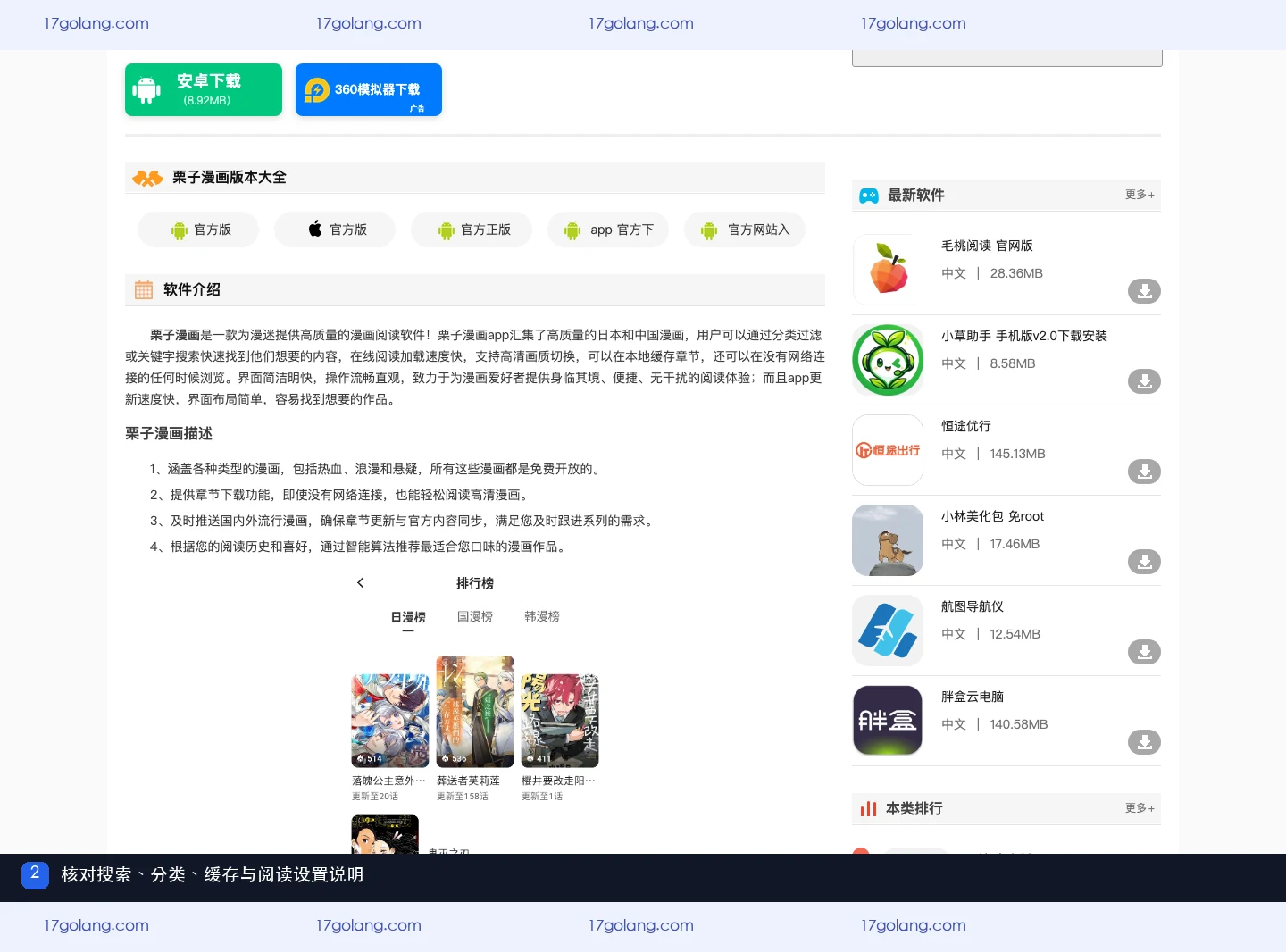Screen dimensions: 1286x952
Task: Choose the 官方正版 version pill
Action: tap(472, 230)
